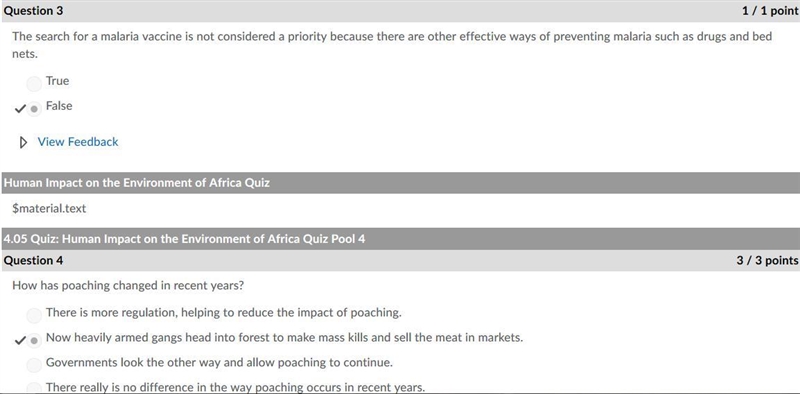Viewport: 800px width, 394px height.
Task: Click the Question 4 header
Action: point(34,260)
